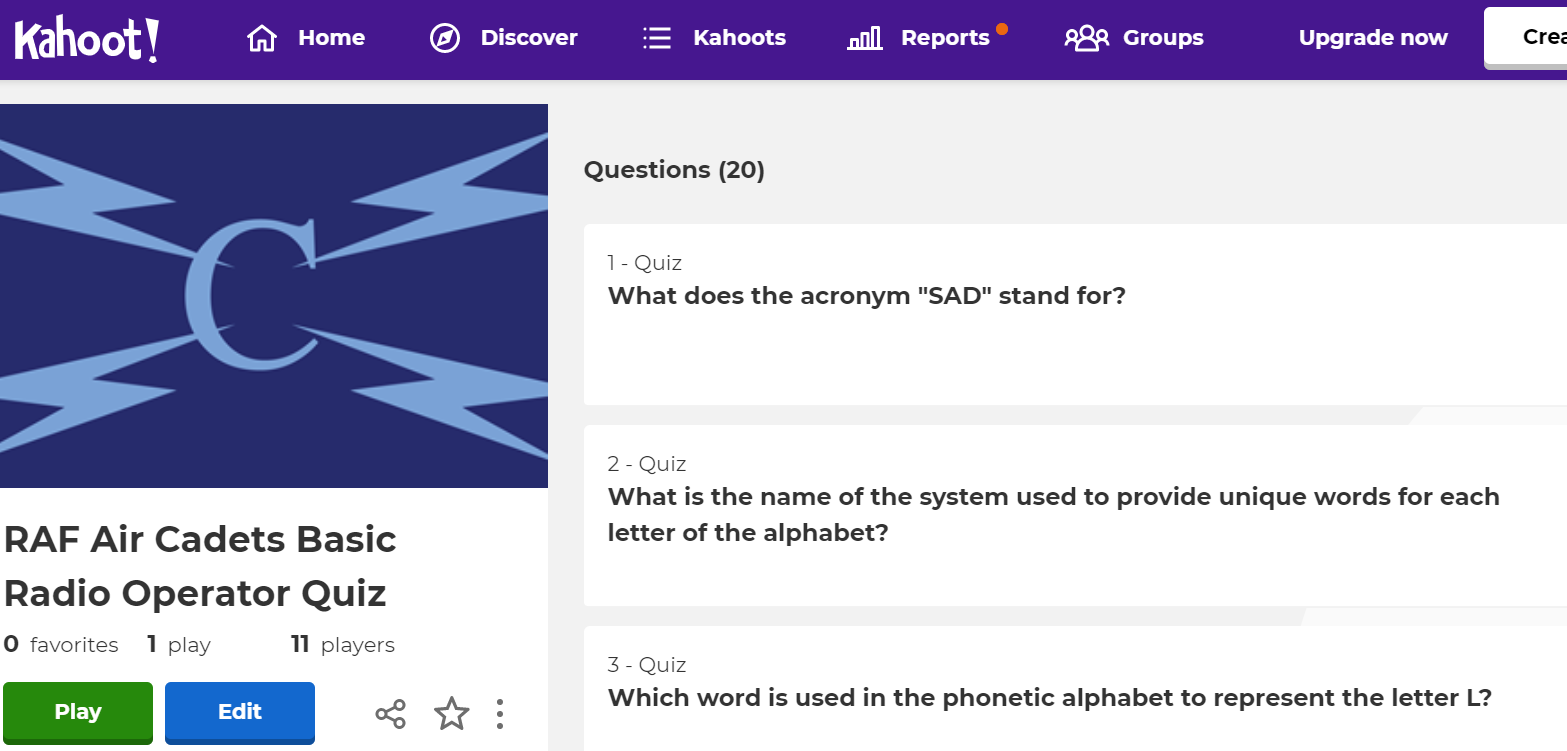Click the Kahoots list icon
Viewport: 1567px width, 751px height.
point(657,38)
